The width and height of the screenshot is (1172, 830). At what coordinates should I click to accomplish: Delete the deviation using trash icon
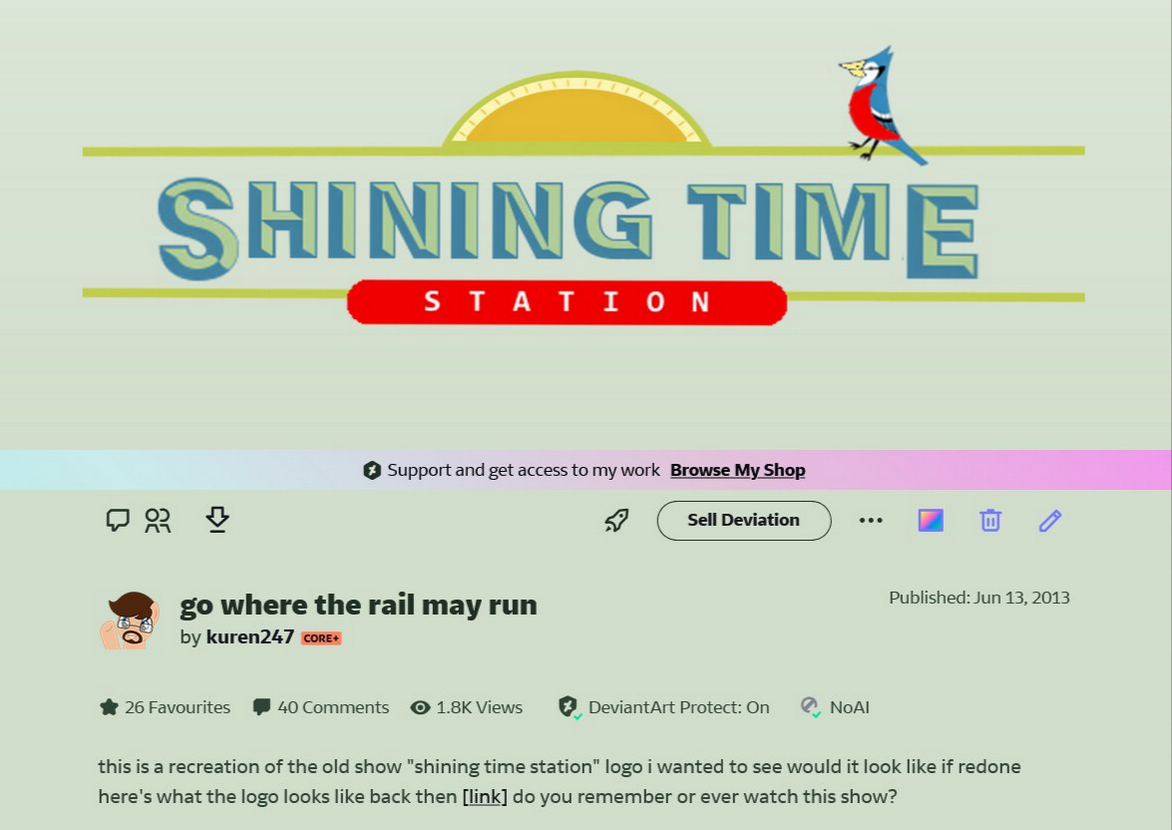click(x=990, y=520)
